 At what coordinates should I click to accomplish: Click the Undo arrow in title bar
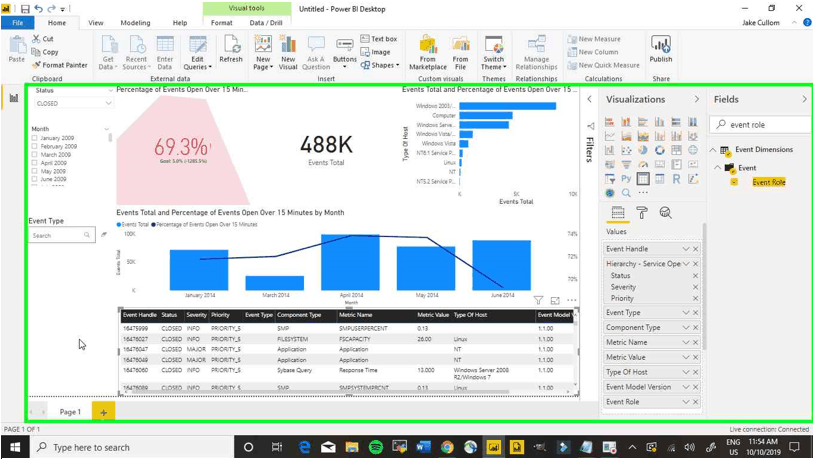point(38,9)
